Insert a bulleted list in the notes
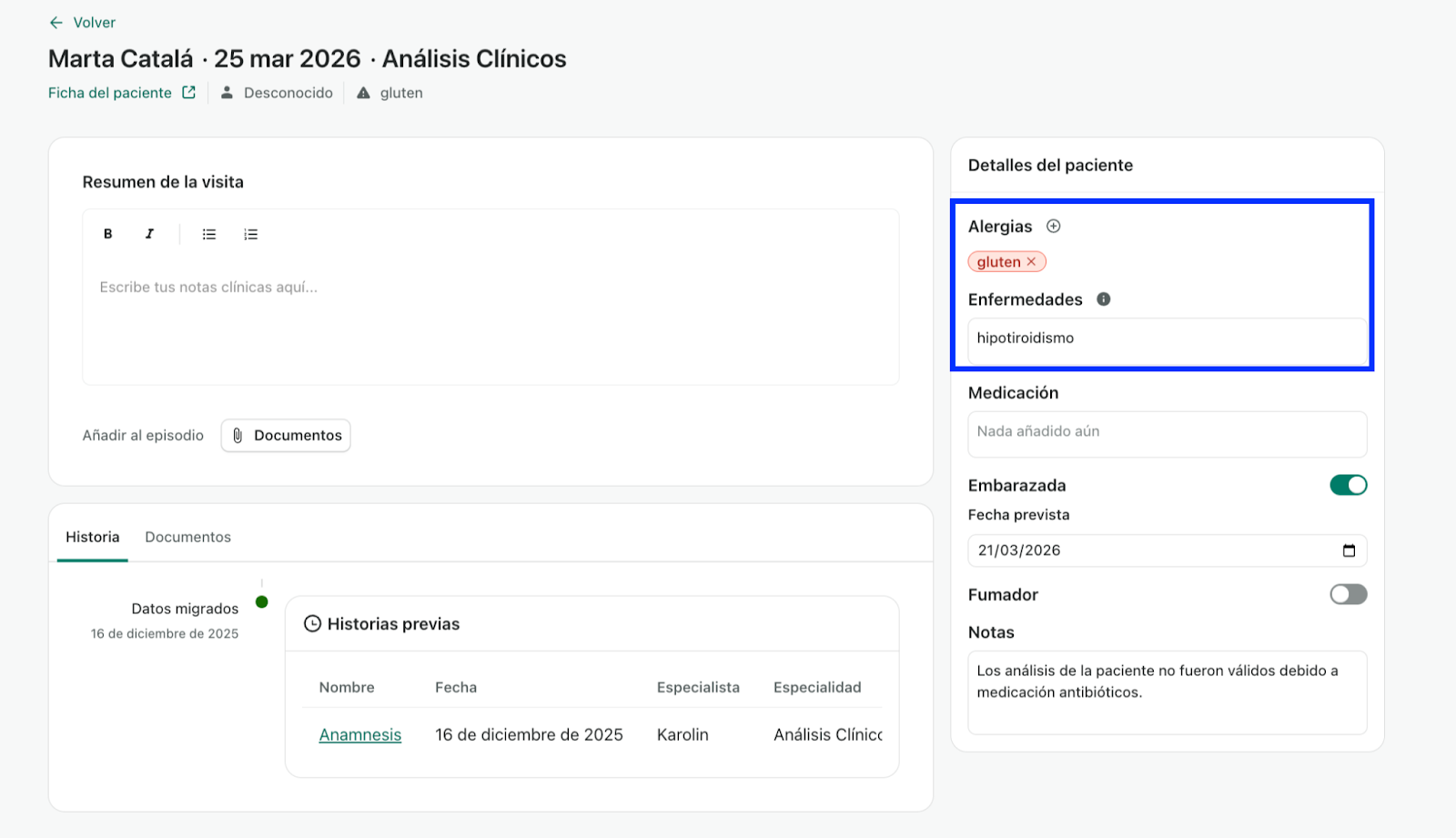 click(209, 234)
